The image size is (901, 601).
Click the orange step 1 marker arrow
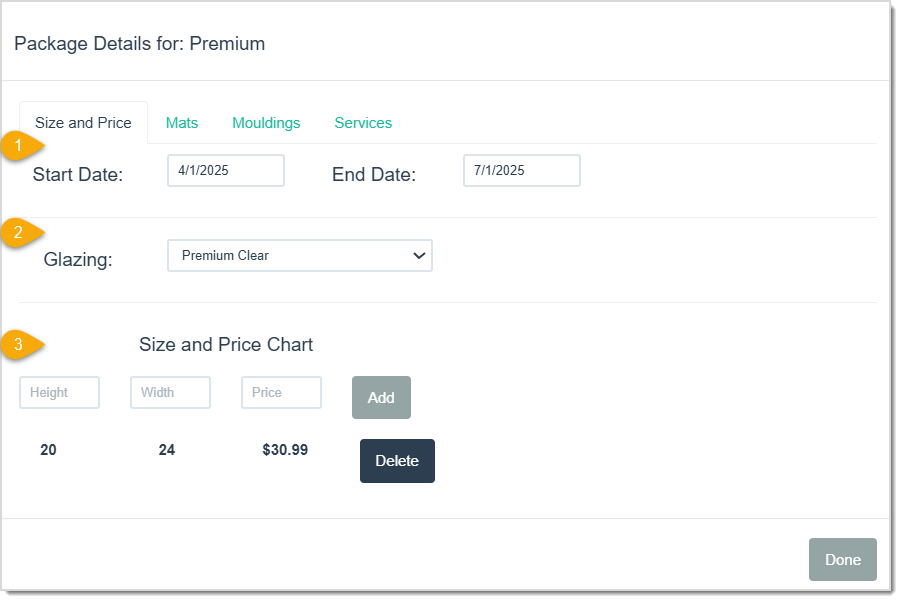[x=20, y=146]
